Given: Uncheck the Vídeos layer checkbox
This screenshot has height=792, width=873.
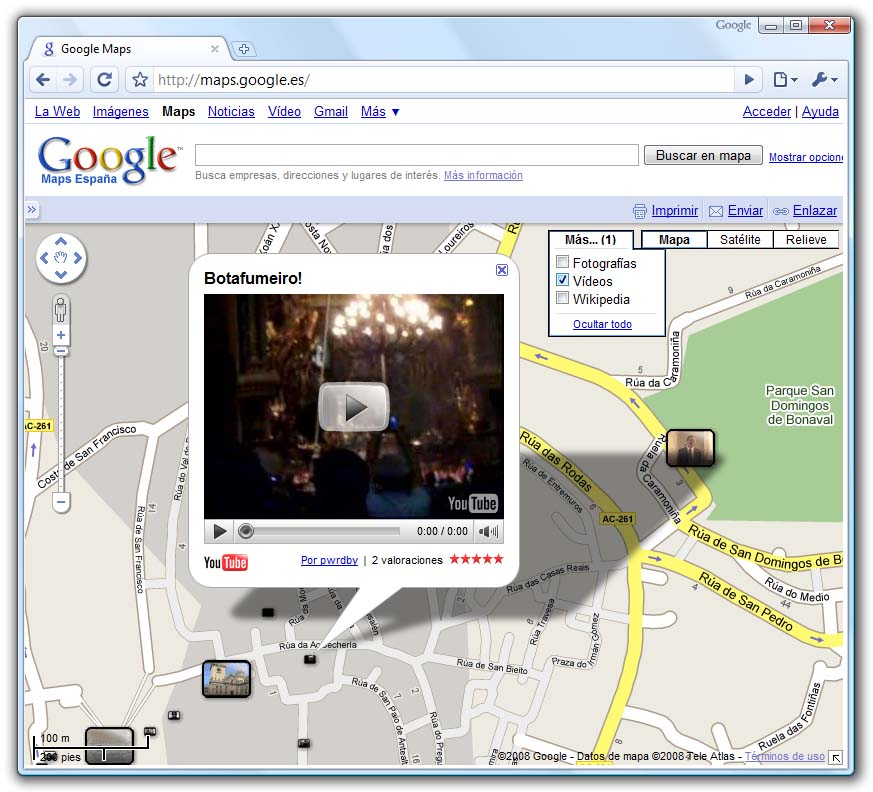Looking at the screenshot, I should pyautogui.click(x=563, y=280).
